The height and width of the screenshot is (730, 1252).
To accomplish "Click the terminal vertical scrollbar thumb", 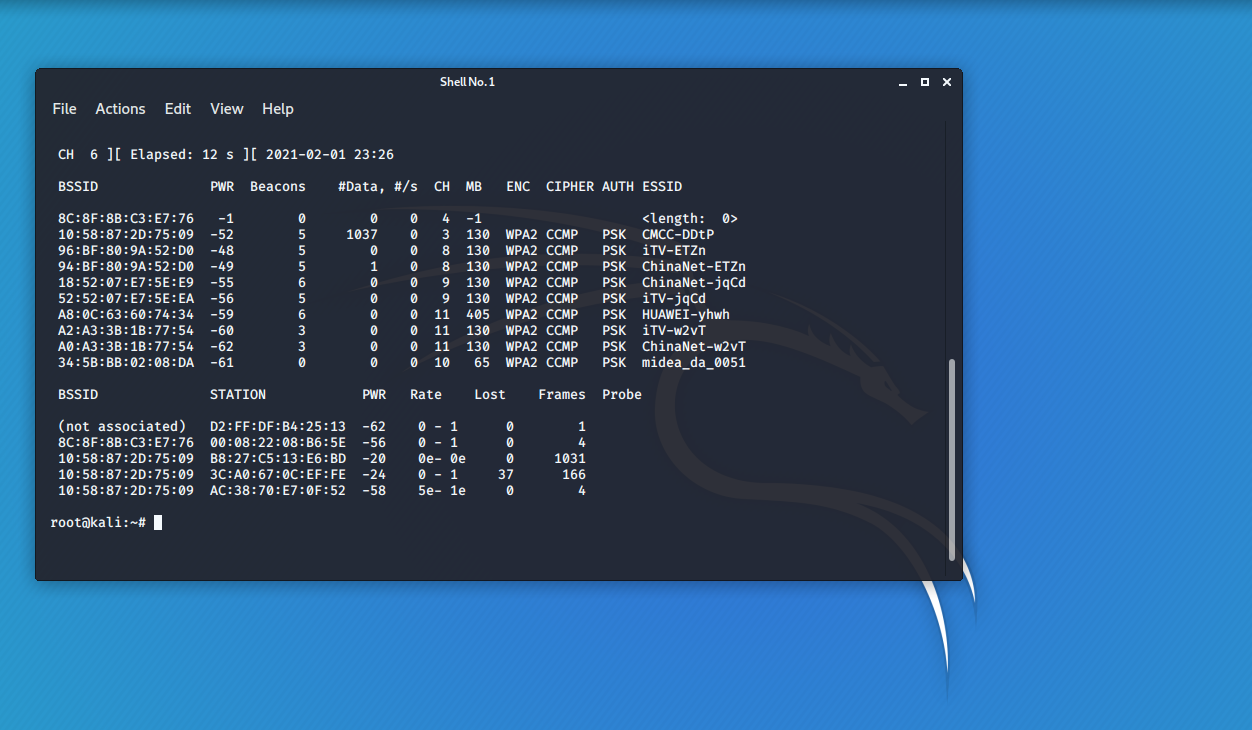I will click(952, 459).
